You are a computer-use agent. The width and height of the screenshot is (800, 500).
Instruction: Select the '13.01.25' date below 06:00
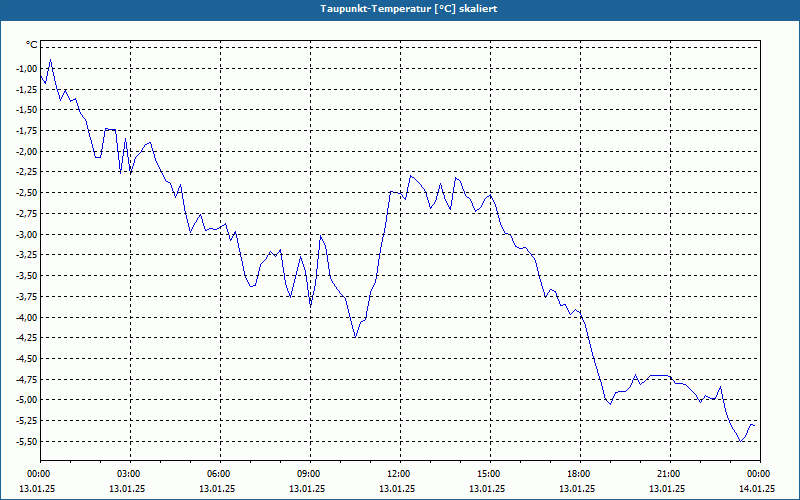(x=217, y=488)
